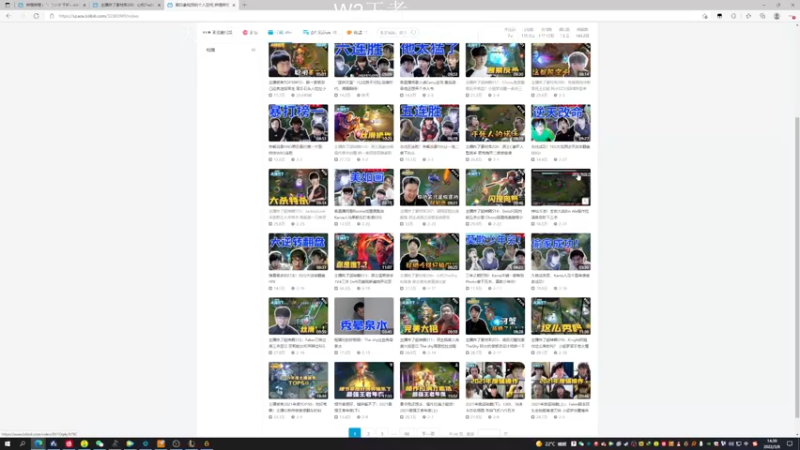Viewport: 800px width, 450px height.
Task: Jump to last page 44 in the pagination
Action: [407, 434]
